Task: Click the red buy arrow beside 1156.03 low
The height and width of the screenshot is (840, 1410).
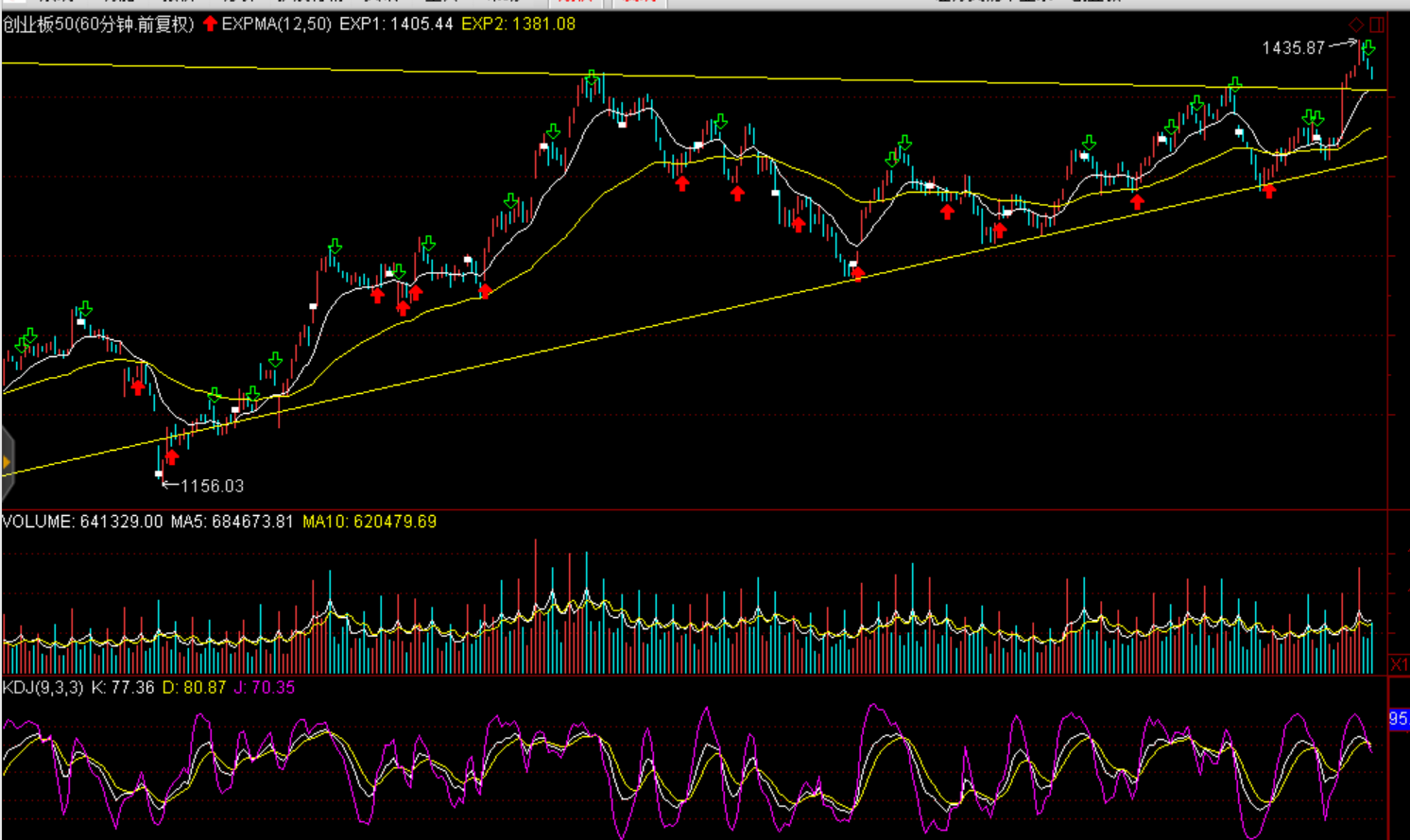Action: 171,458
